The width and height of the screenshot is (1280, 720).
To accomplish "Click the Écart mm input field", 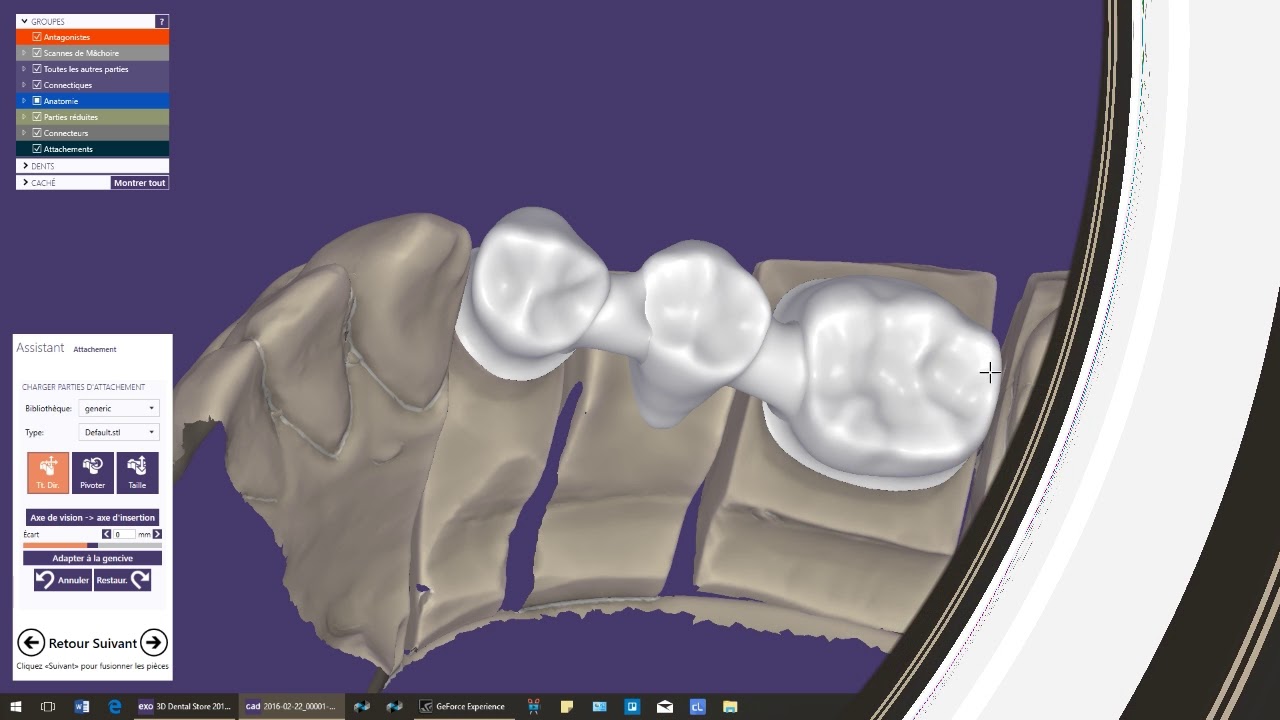I will pos(124,534).
